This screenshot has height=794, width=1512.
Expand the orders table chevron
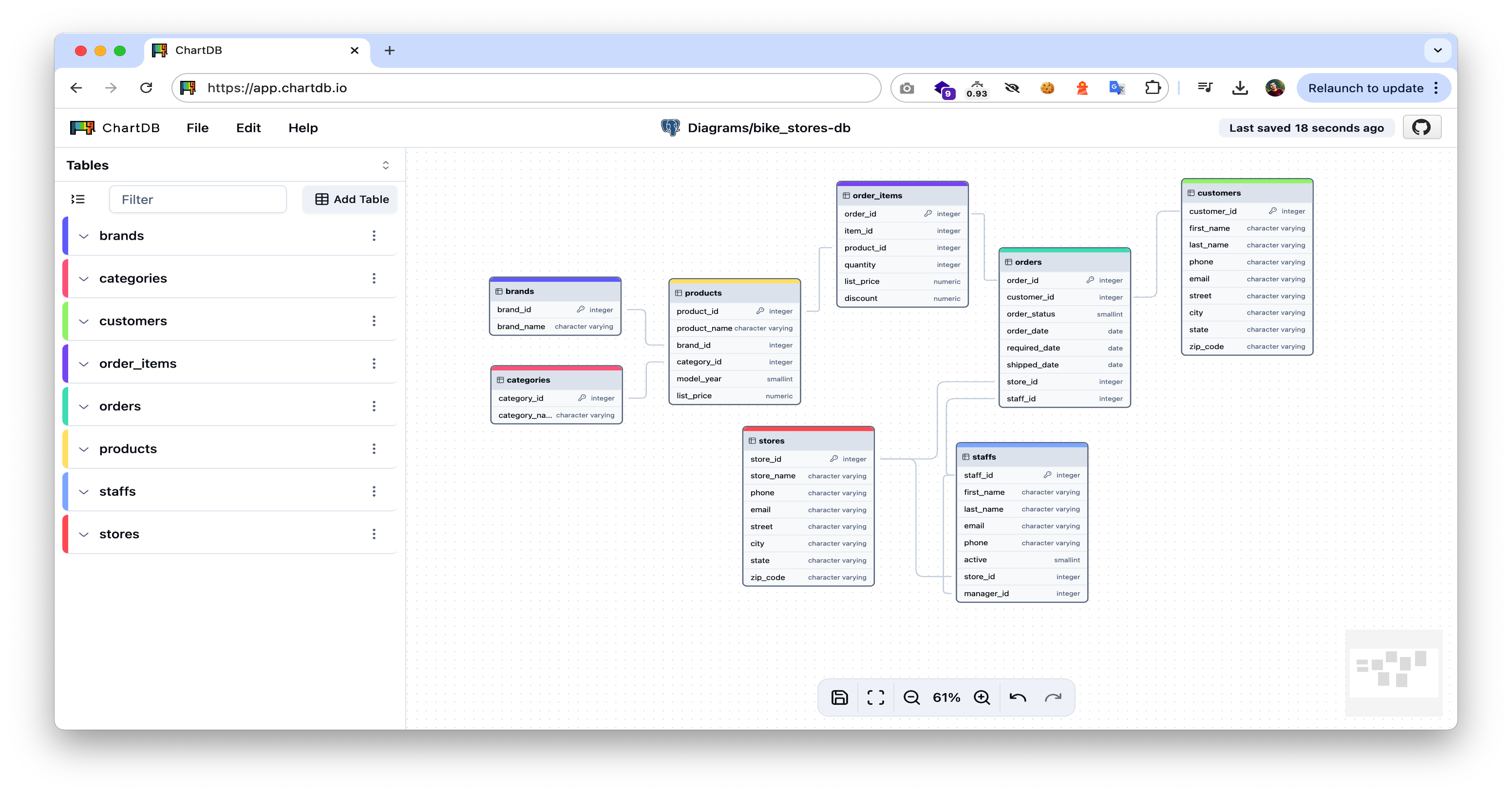pos(84,407)
